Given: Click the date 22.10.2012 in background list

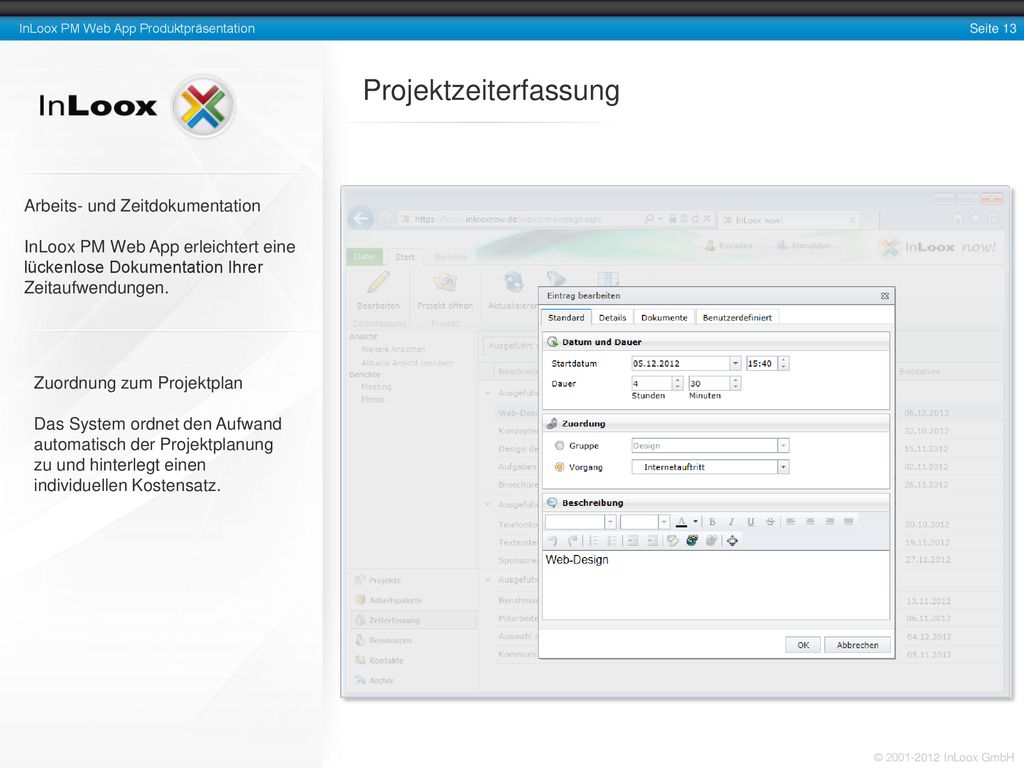Looking at the screenshot, I should coord(927,431).
